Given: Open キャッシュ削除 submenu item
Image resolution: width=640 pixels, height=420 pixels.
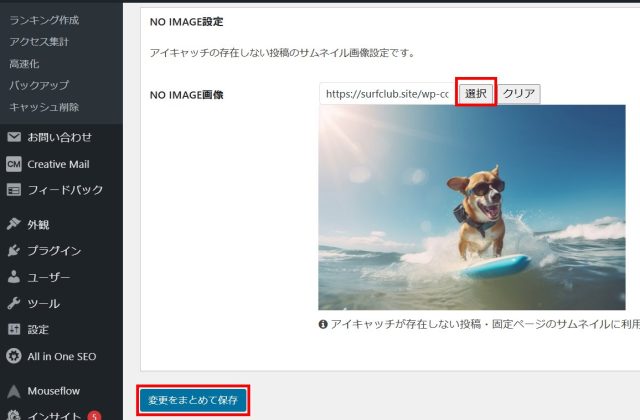Looking at the screenshot, I should [x=44, y=107].
